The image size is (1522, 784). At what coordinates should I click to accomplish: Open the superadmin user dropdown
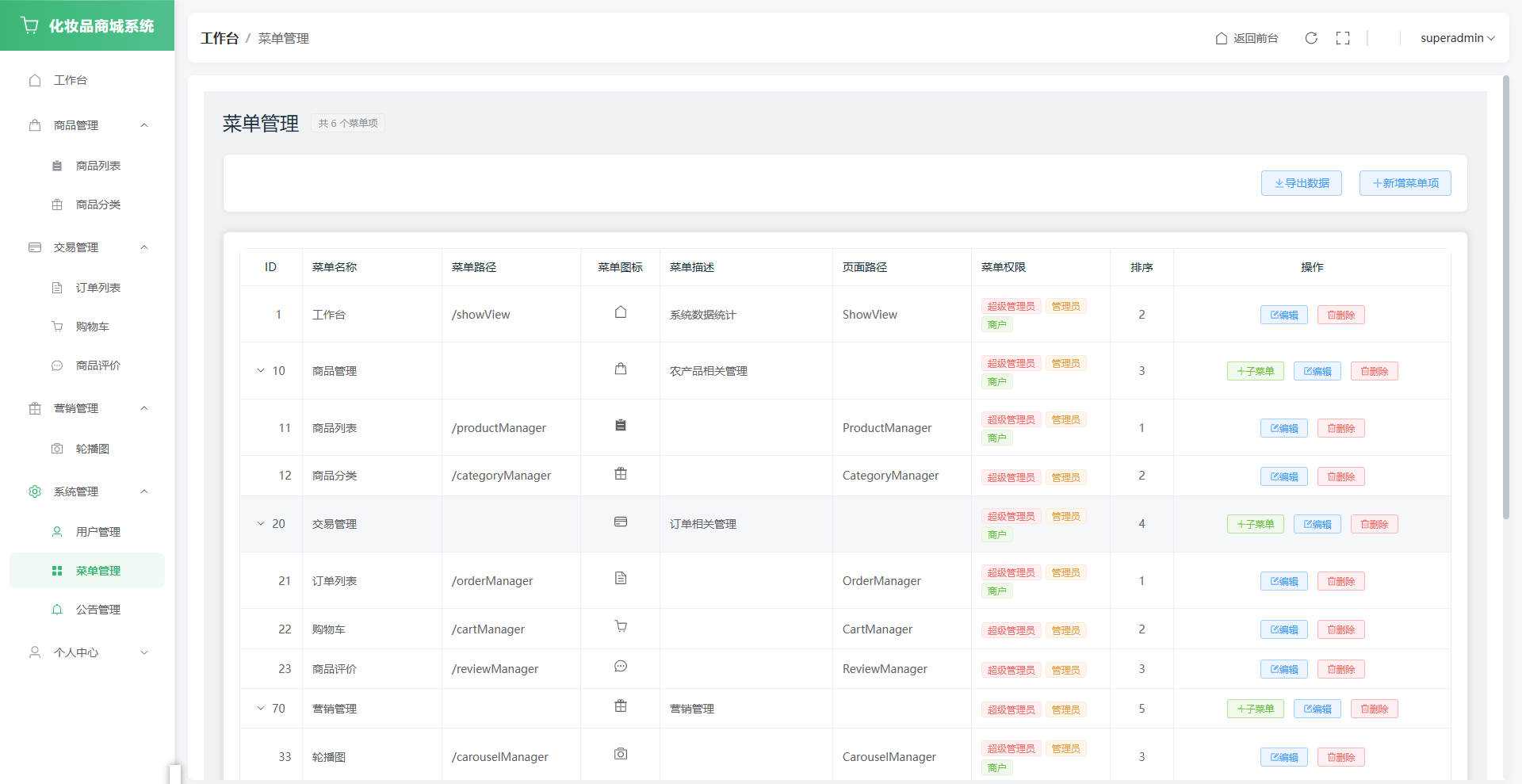coord(1457,38)
